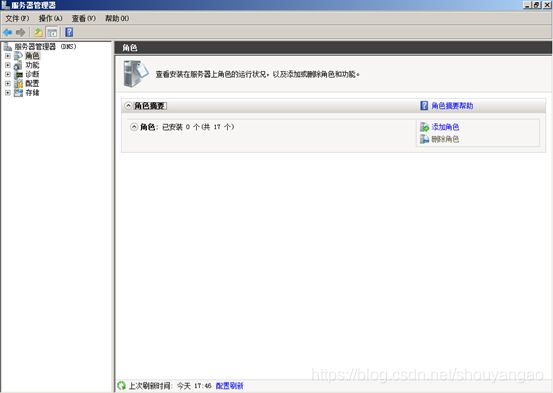Screen dimensions: 553x393
Task: Click the 诊断 tree node icon
Action: [18, 74]
